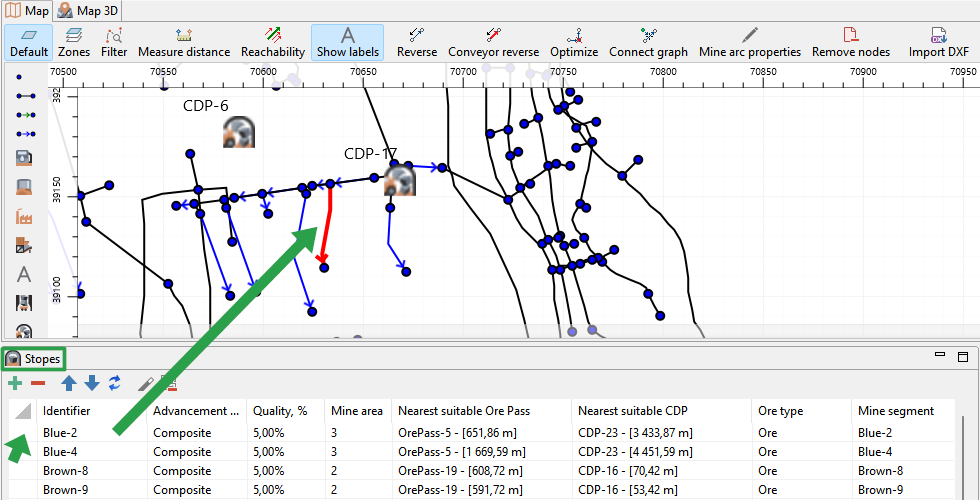Viewport: 980px width, 500px height.
Task: Click cell 'OrePass-5 - [651,86 m]'
Action: [481, 432]
